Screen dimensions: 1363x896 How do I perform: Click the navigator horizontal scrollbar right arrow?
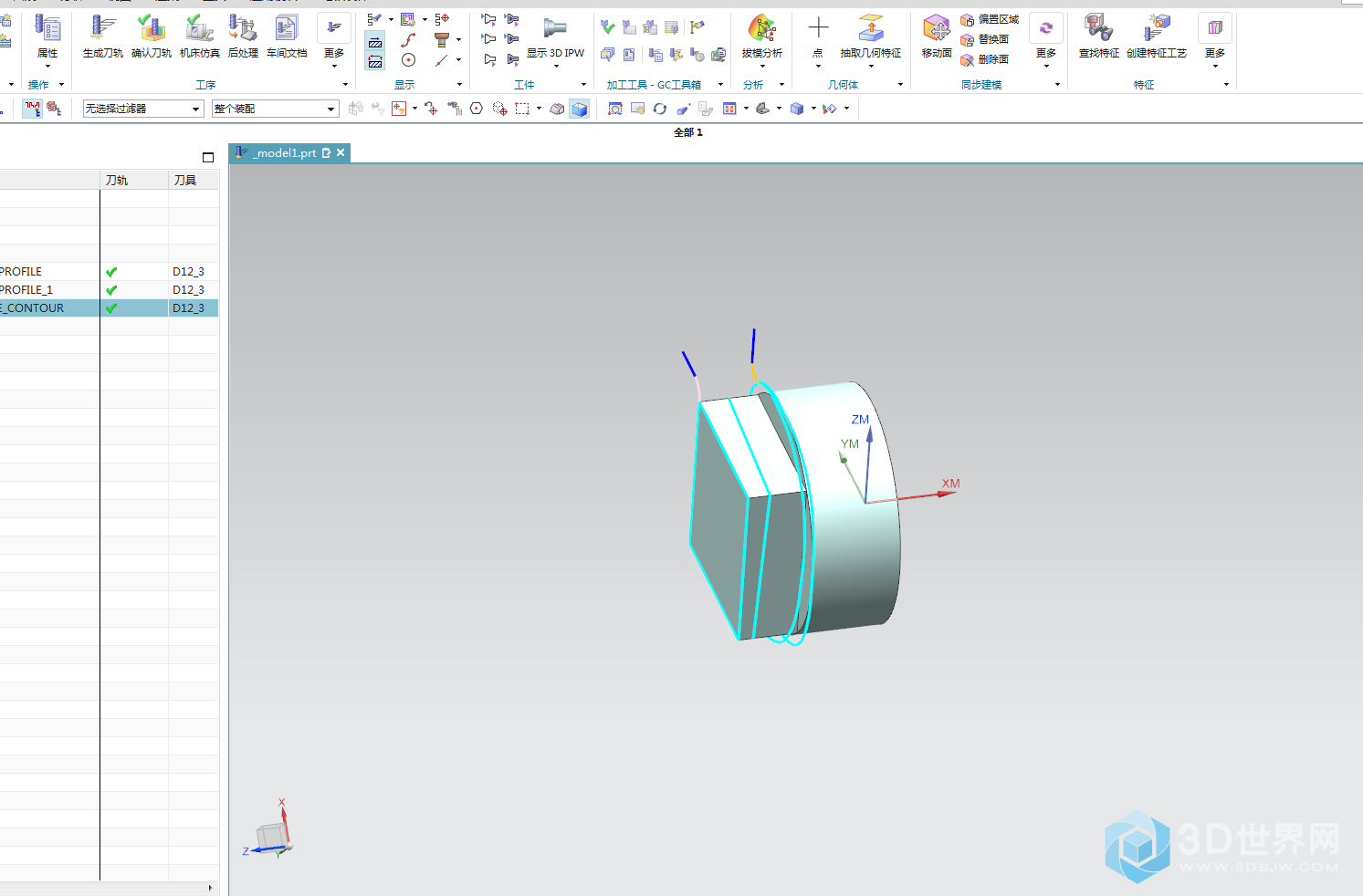(x=211, y=888)
